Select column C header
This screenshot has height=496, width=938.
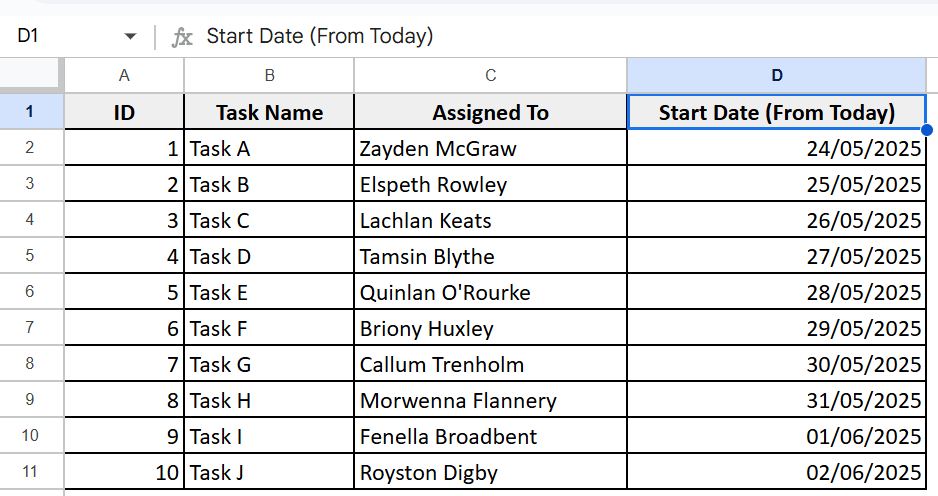[491, 75]
